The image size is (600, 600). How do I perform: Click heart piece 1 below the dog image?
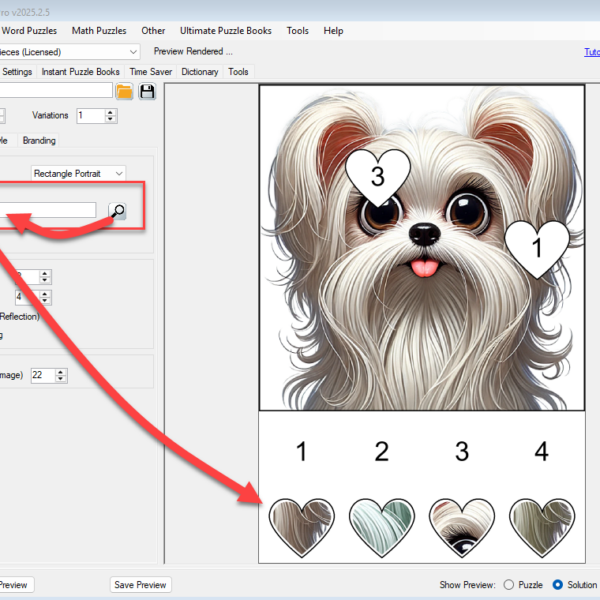(301, 526)
